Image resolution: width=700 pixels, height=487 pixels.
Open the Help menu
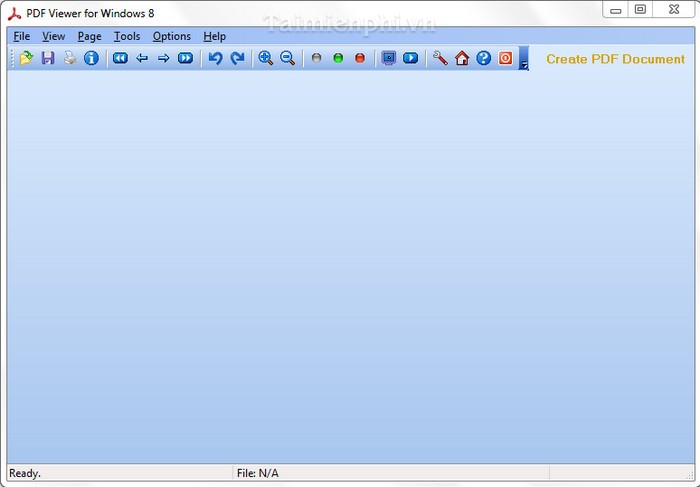(x=214, y=36)
